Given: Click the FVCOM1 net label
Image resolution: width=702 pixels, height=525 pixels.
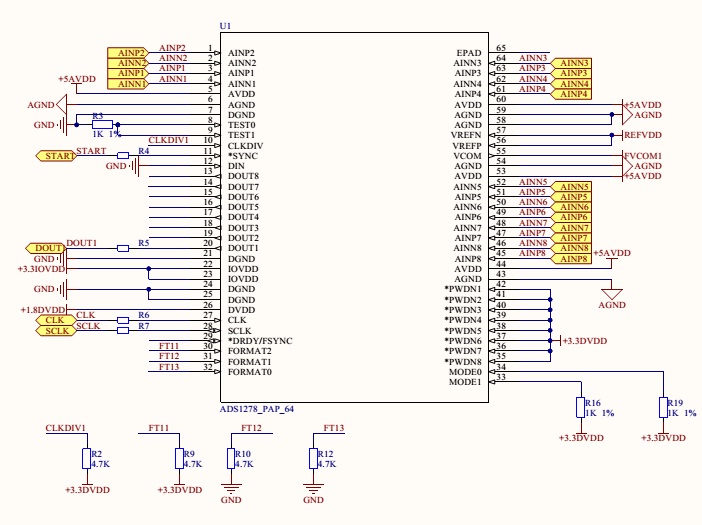Looking at the screenshot, I should (x=643, y=156).
